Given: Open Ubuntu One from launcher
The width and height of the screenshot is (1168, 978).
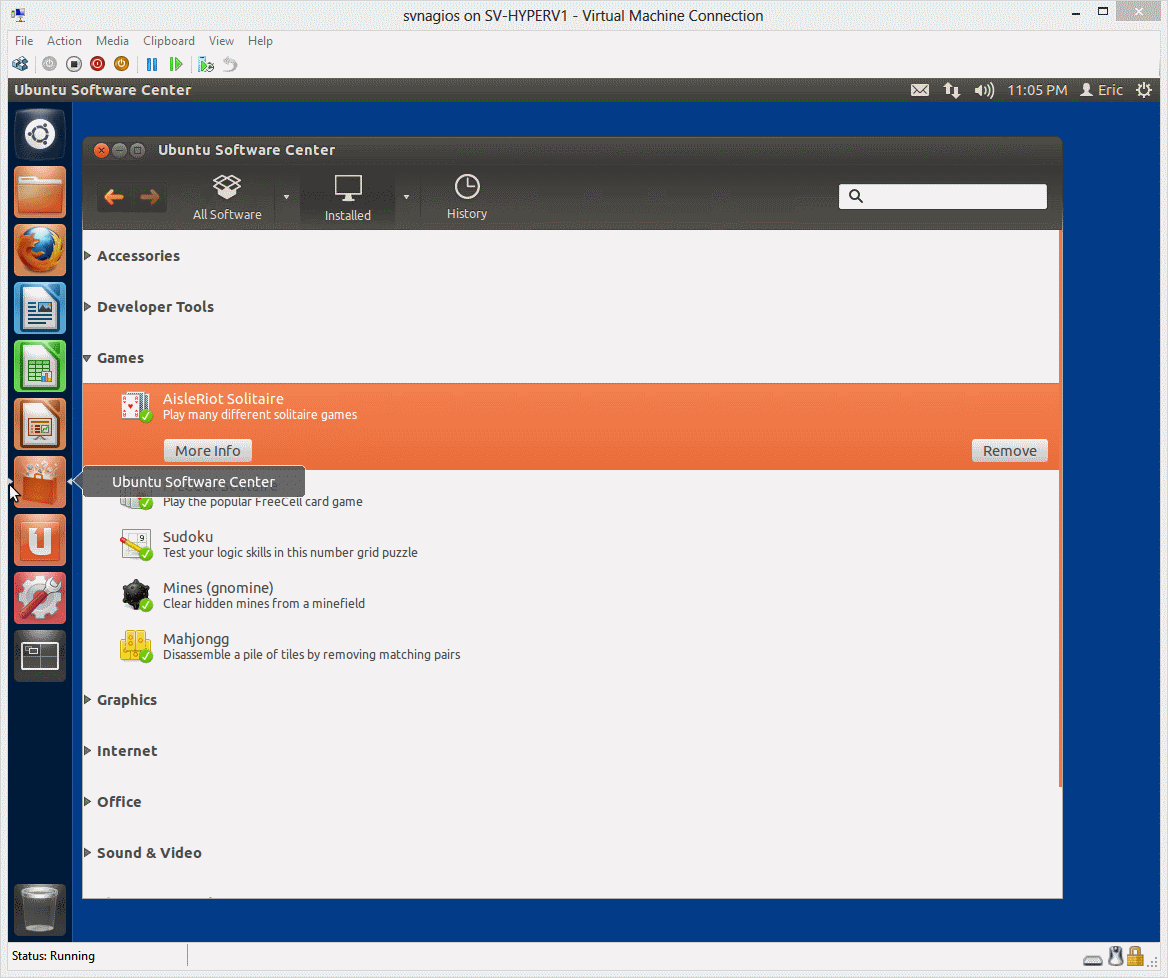Looking at the screenshot, I should (x=39, y=541).
